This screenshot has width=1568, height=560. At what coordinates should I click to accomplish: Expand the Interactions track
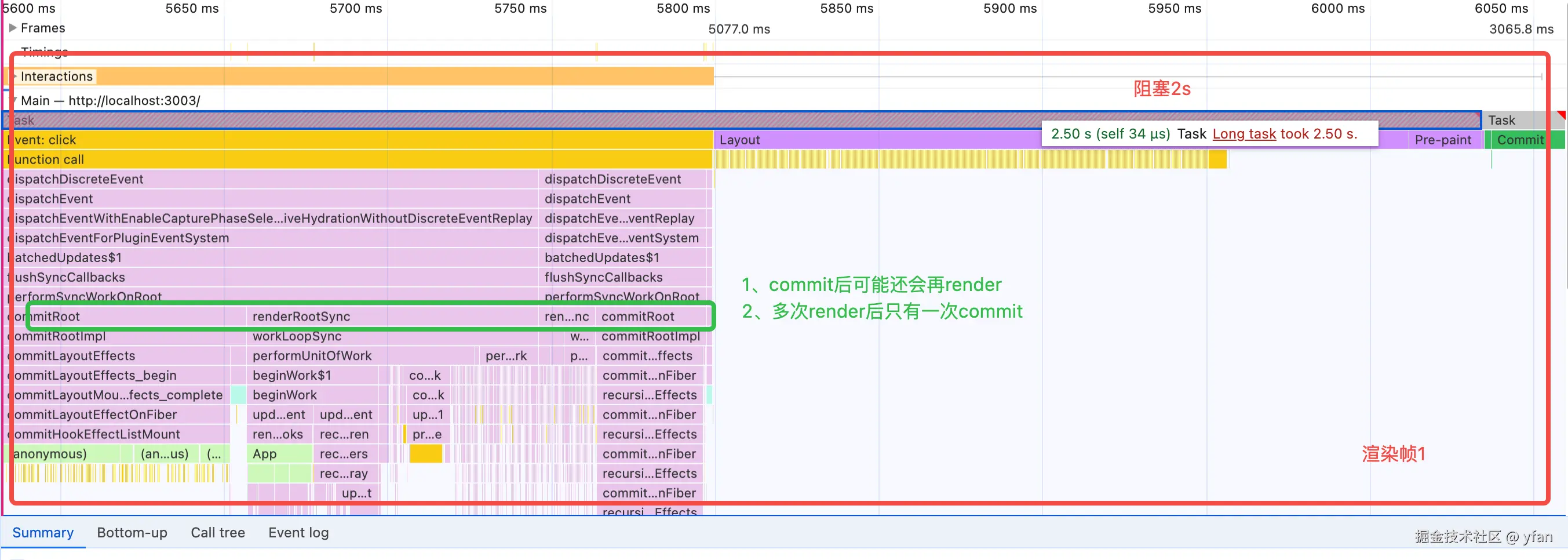click(13, 77)
